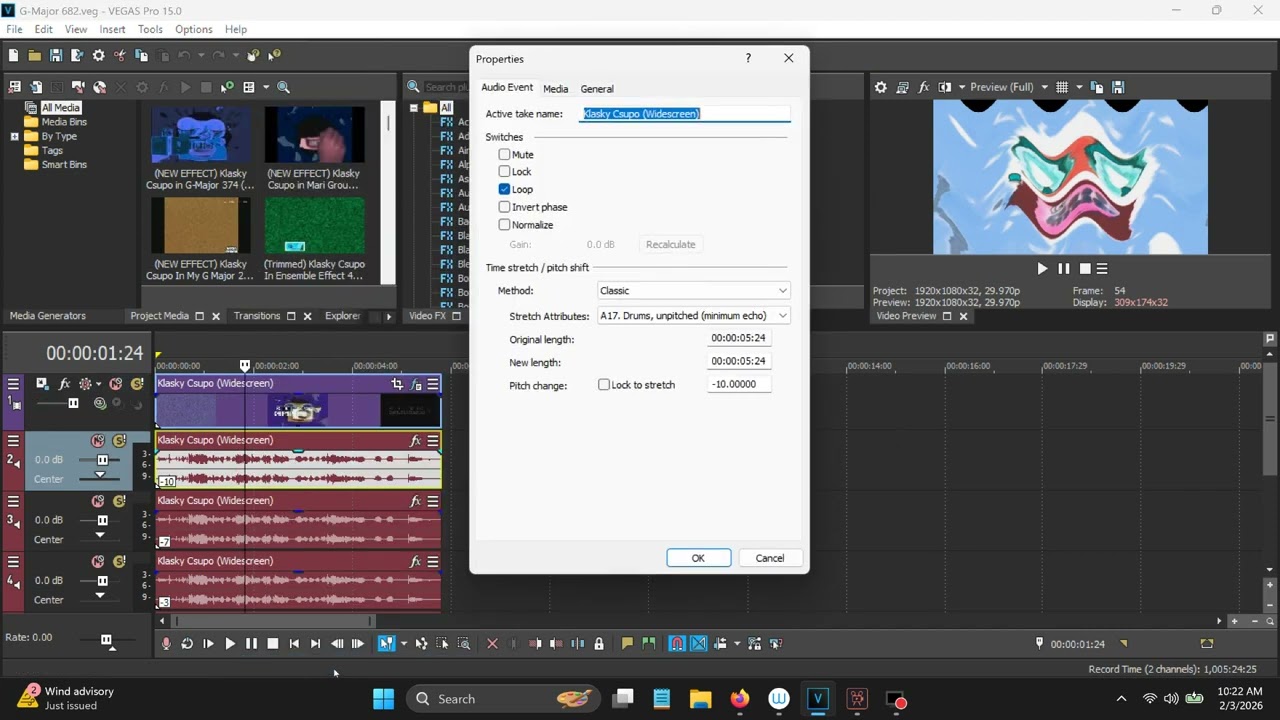This screenshot has width=1280, height=720.
Task: Open event FX on track 2 audio clip
Action: 415,441
